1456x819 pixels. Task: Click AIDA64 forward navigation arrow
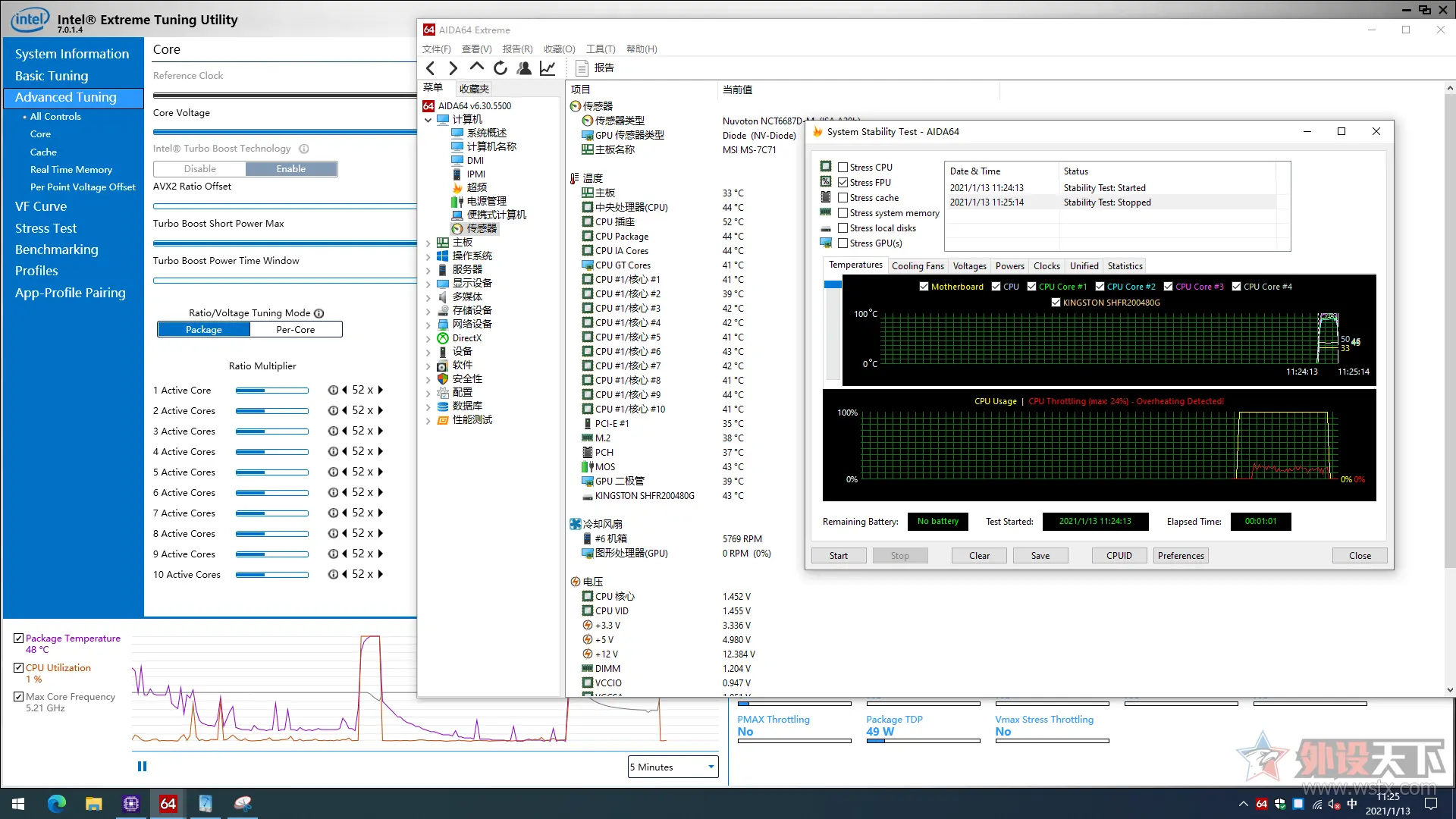point(453,68)
